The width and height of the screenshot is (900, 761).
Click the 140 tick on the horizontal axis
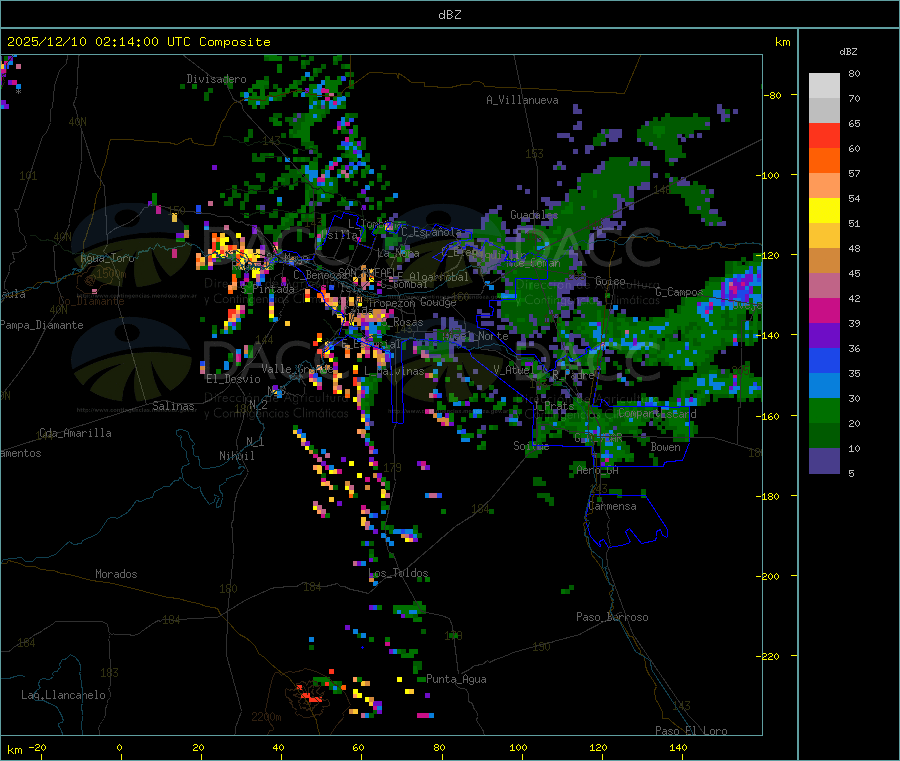678,748
